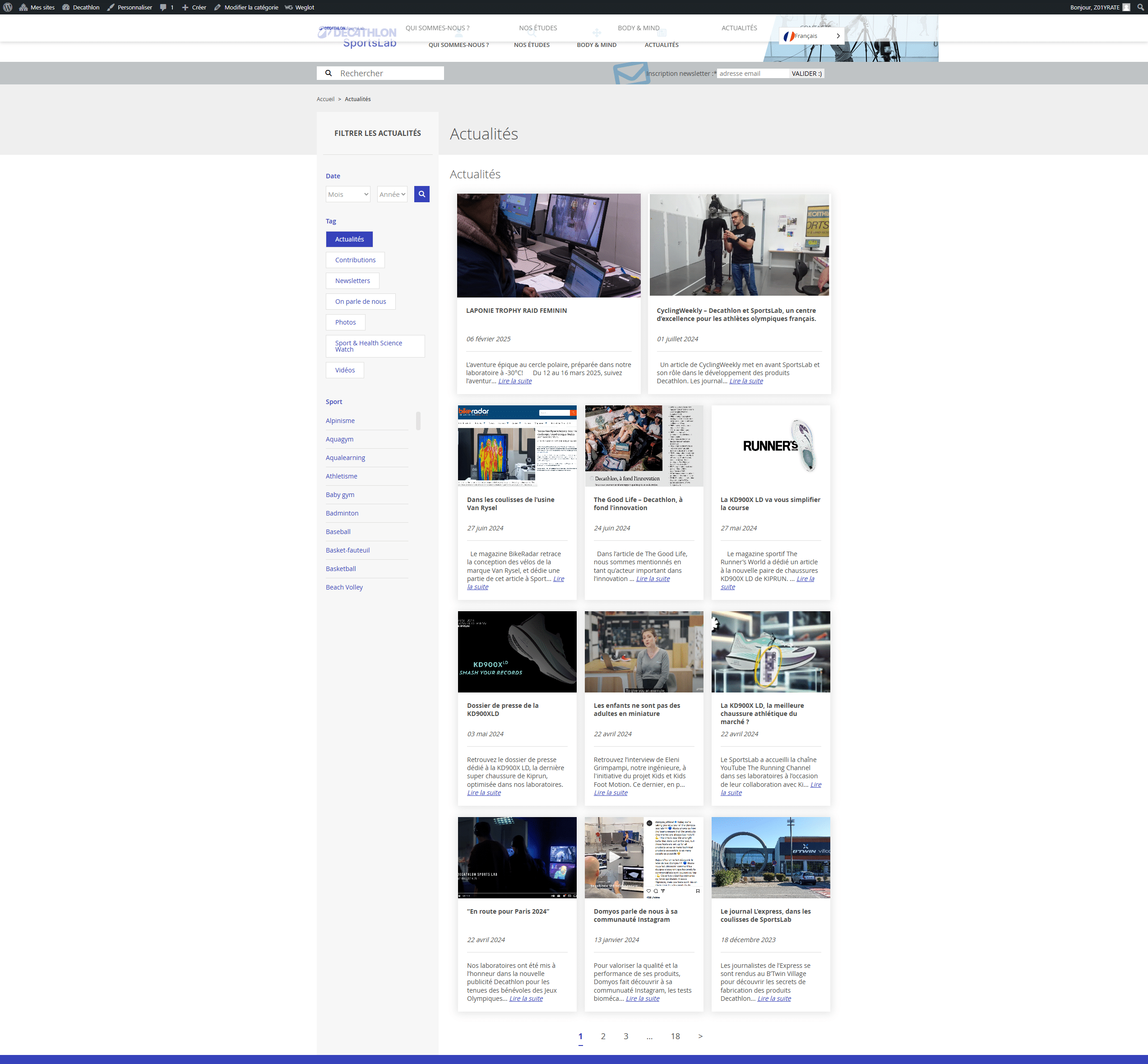This screenshot has height=1064, width=1148.
Task: Filter by Beach Volley sport
Action: pos(344,587)
